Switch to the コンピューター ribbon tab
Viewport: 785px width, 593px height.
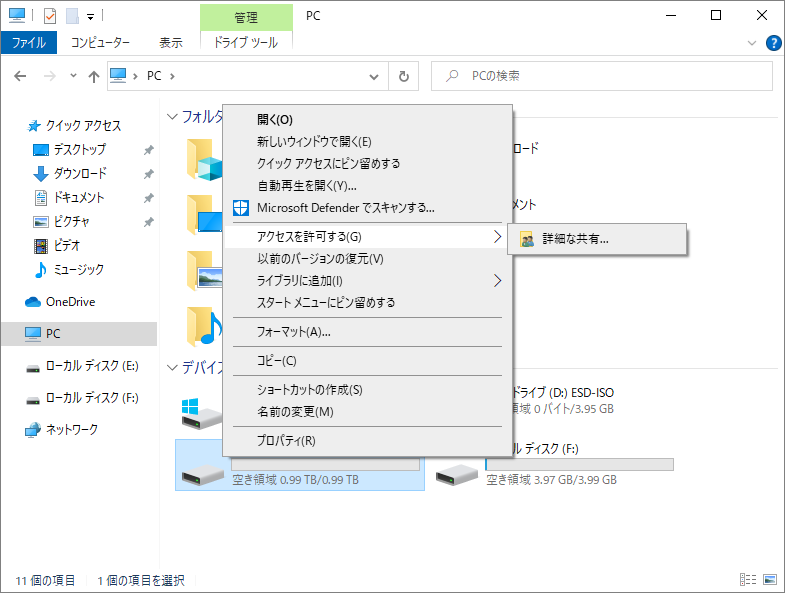tap(100, 43)
